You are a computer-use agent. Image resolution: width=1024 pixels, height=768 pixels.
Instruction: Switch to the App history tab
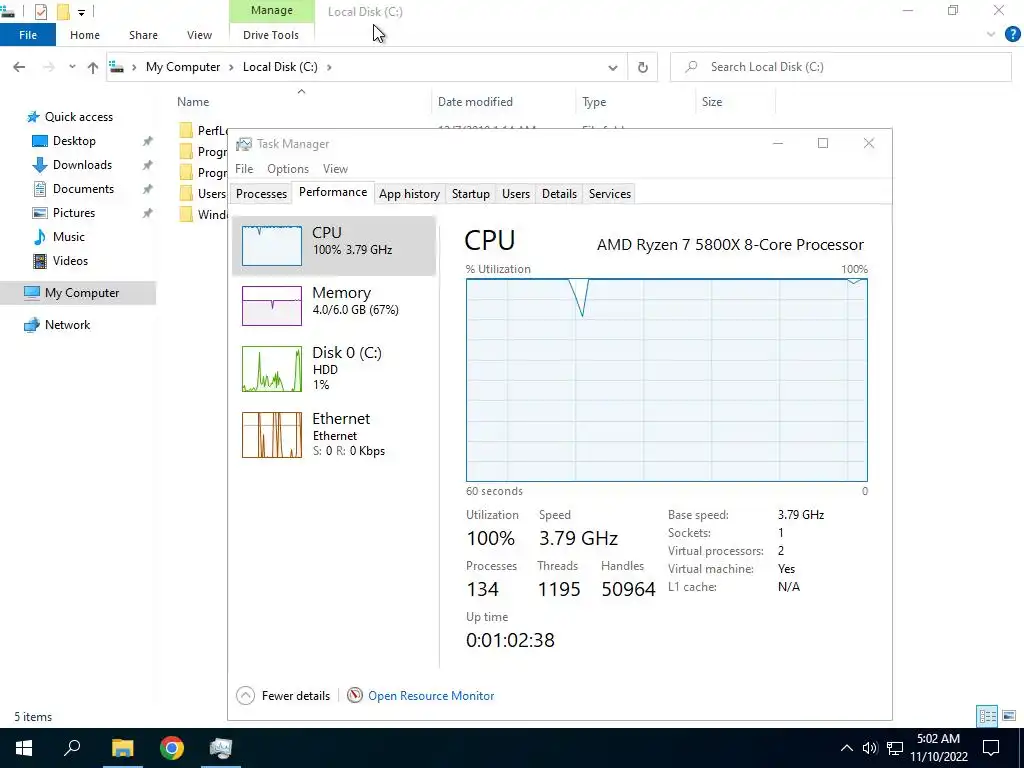coord(409,194)
